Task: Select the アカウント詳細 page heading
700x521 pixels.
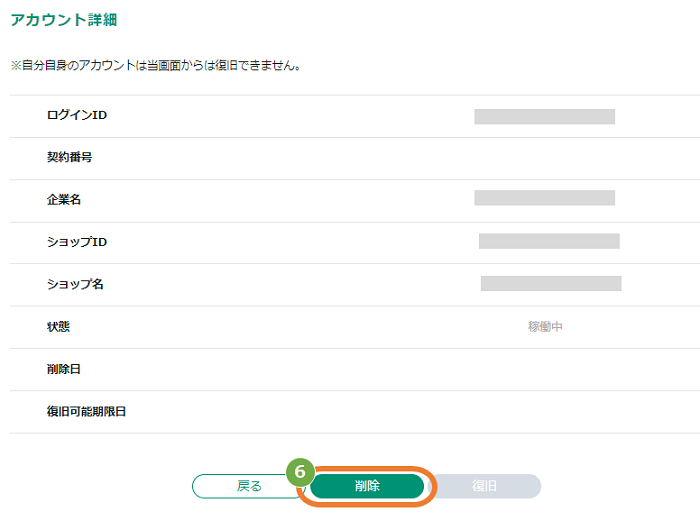Action: click(x=63, y=20)
